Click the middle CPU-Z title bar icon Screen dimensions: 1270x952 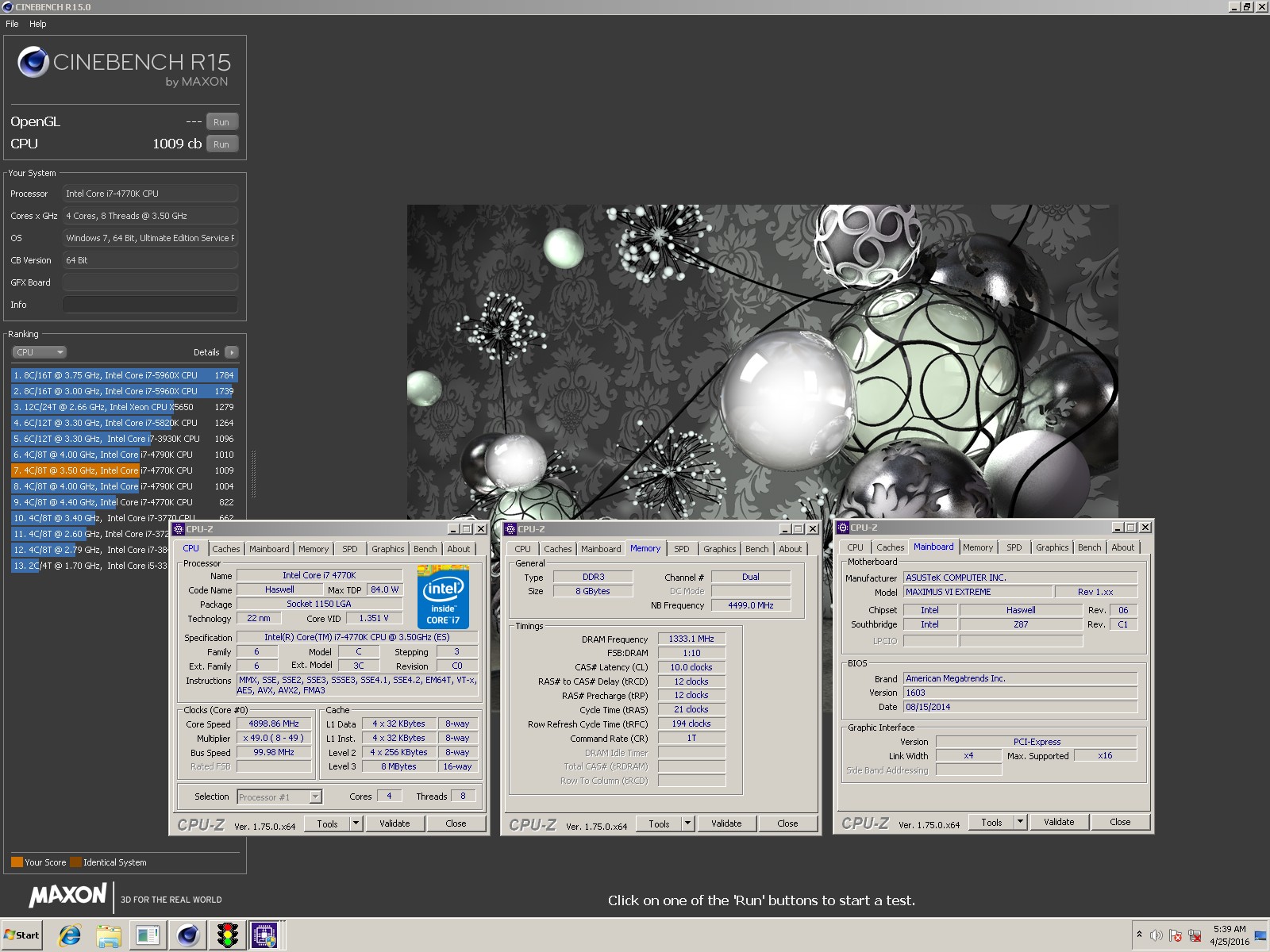[x=510, y=529]
